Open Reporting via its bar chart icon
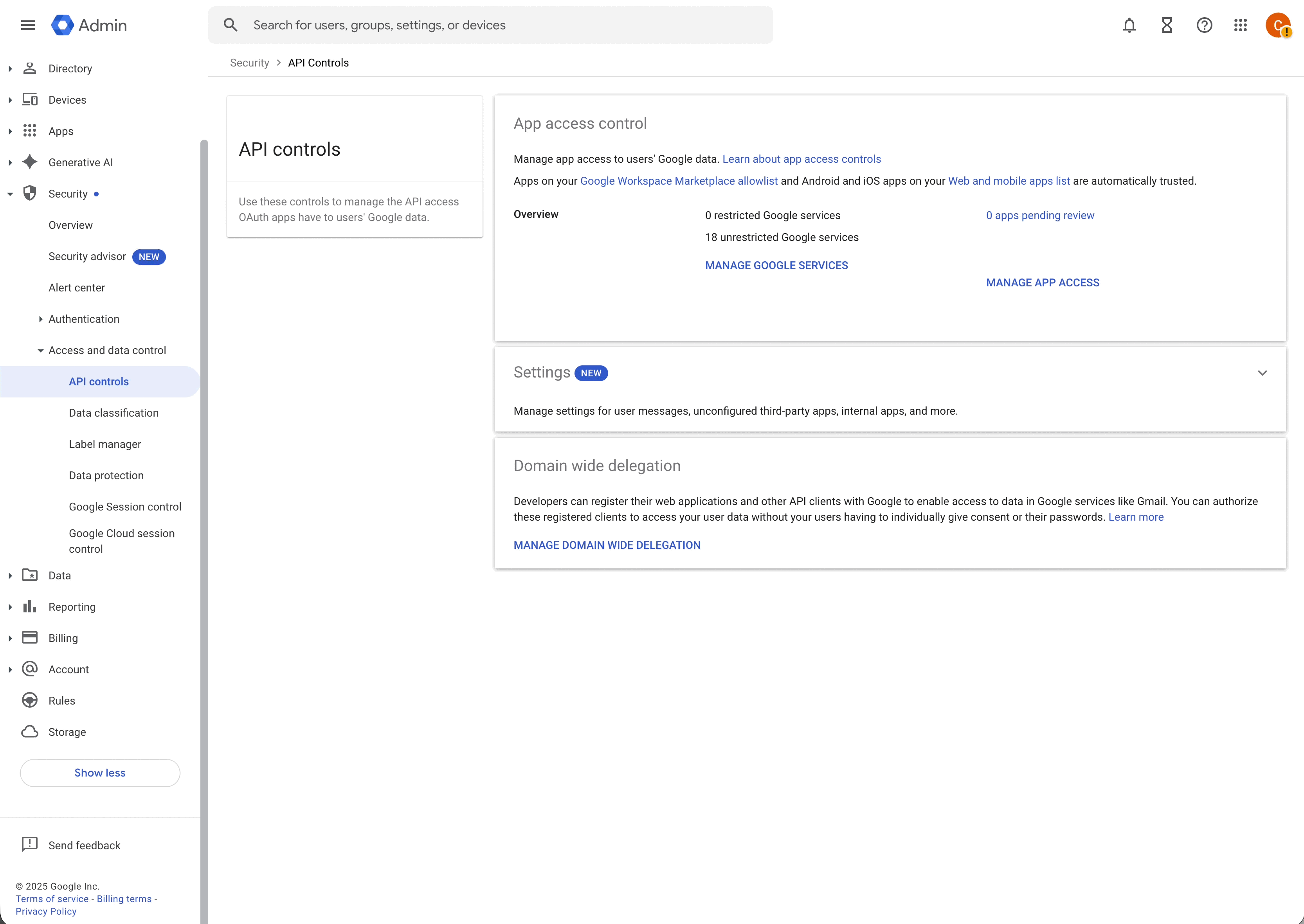1304x924 pixels. [x=30, y=606]
